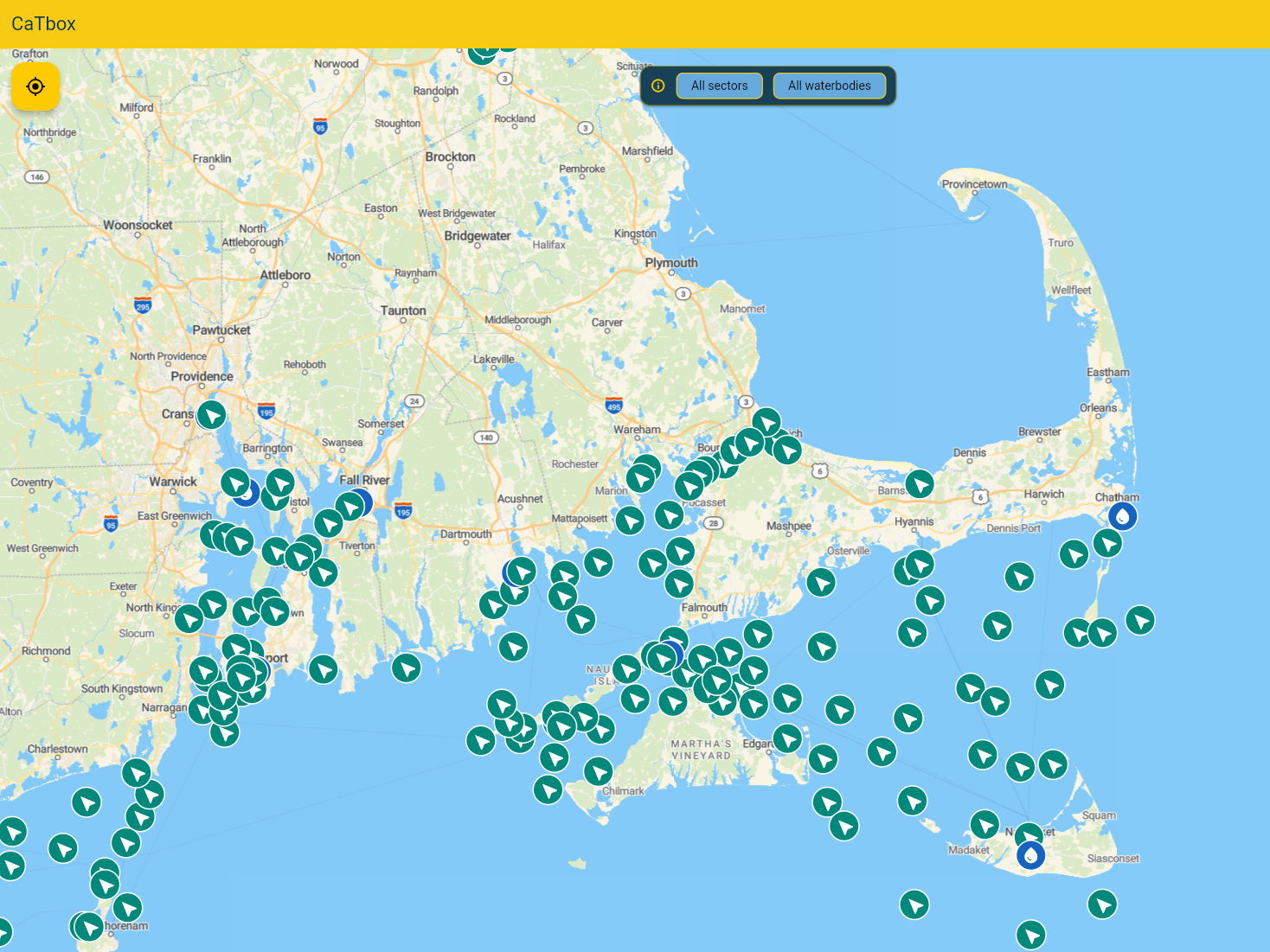The height and width of the screenshot is (952, 1270).
Task: Click the blue droplet marker on Nantucket
Action: pos(1029,855)
